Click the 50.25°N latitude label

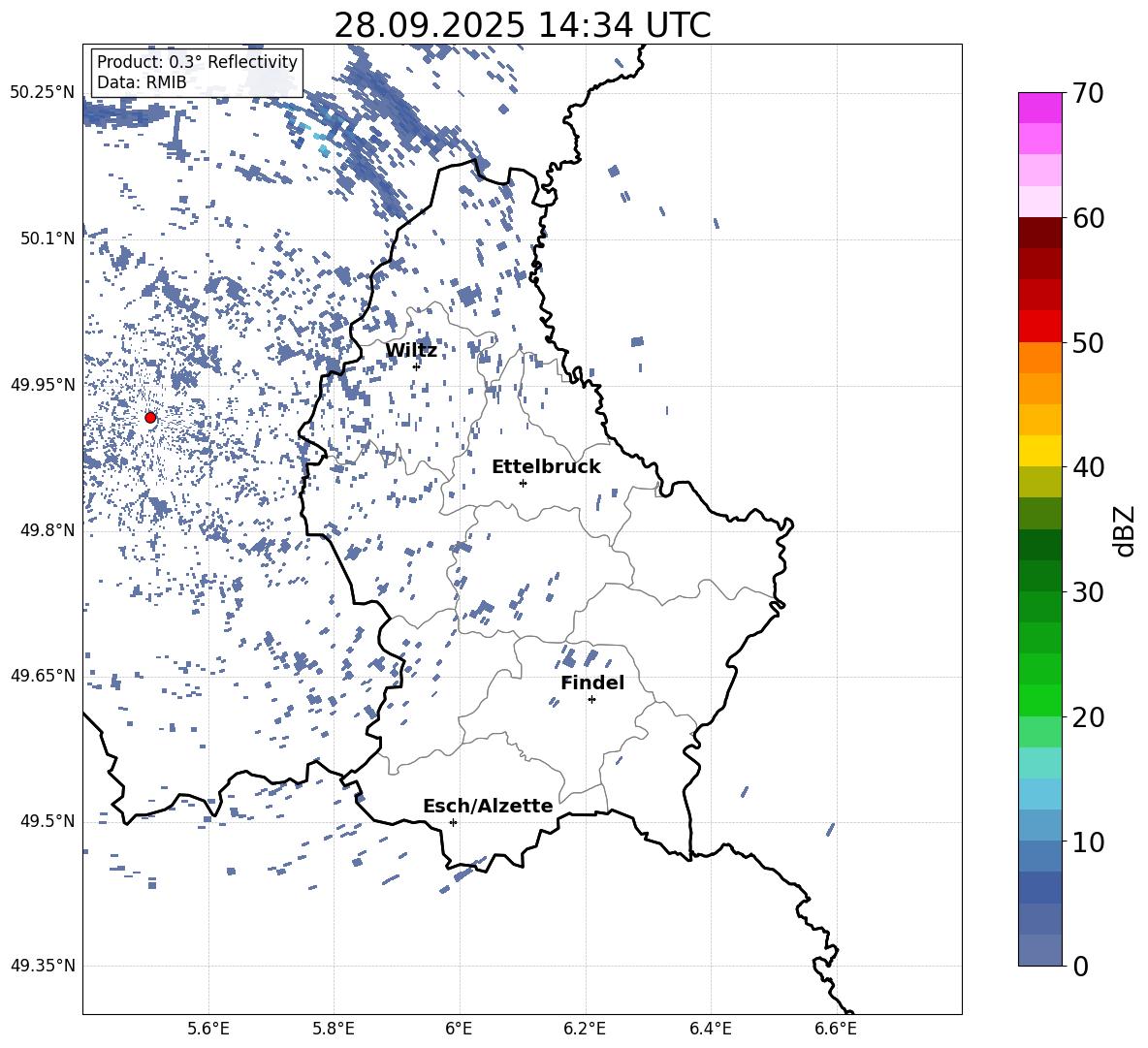(43, 93)
